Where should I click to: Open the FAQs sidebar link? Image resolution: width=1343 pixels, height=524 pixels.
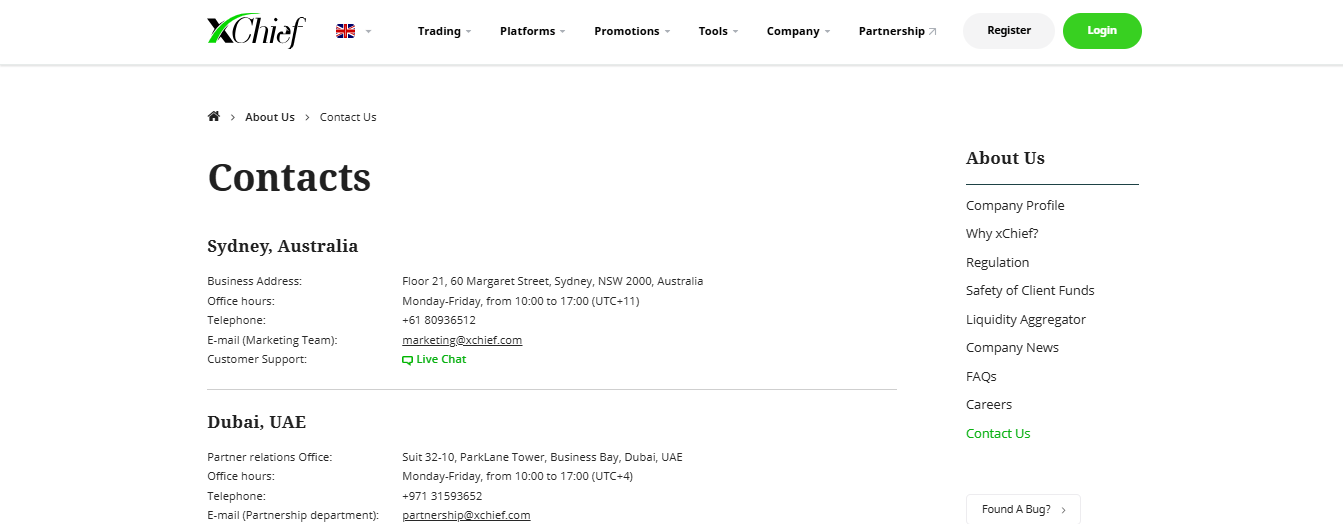981,376
